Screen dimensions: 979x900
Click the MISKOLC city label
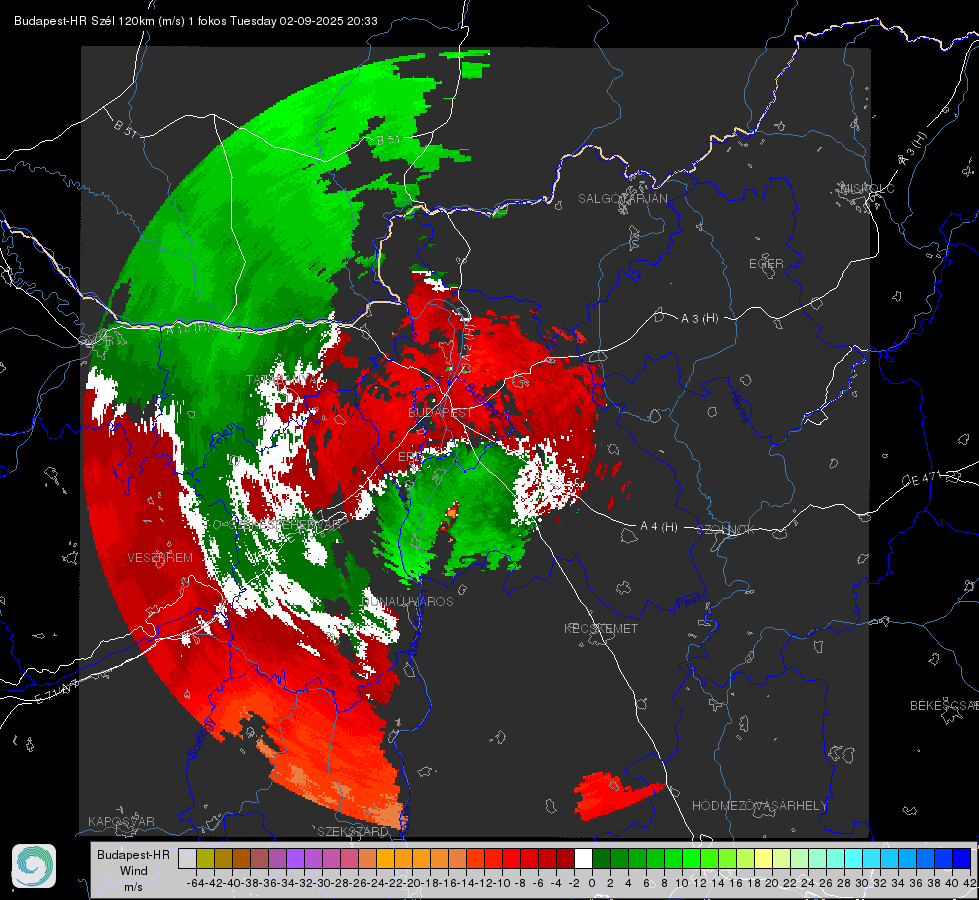868,188
